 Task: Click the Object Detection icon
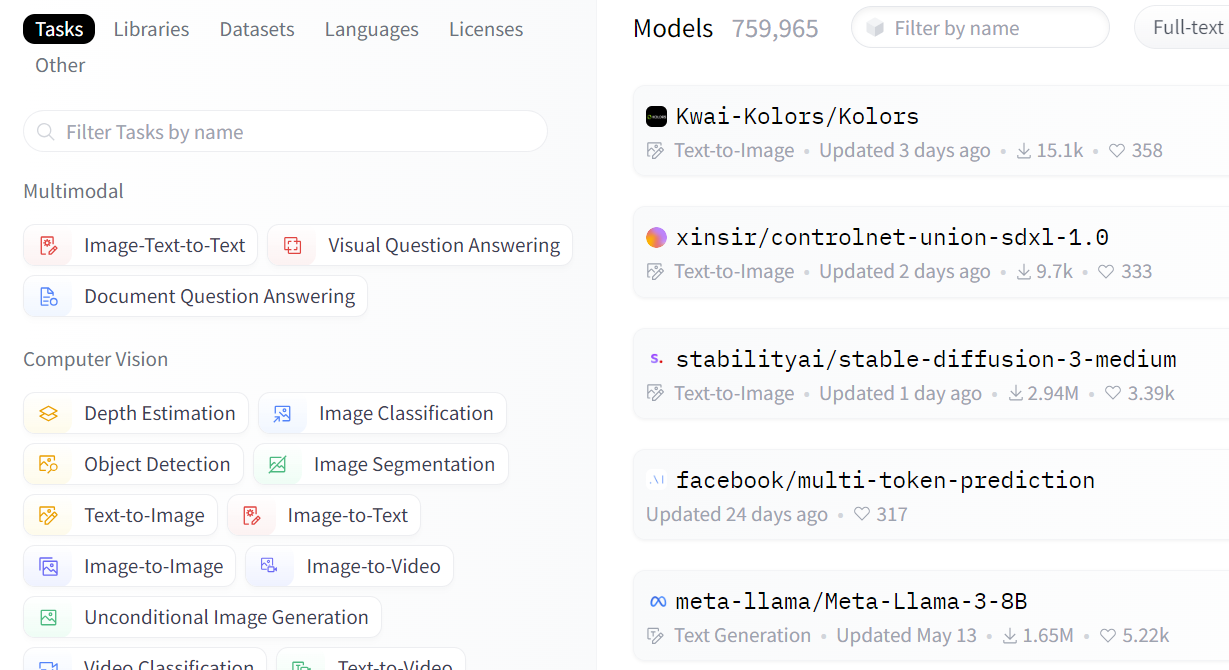(48, 464)
